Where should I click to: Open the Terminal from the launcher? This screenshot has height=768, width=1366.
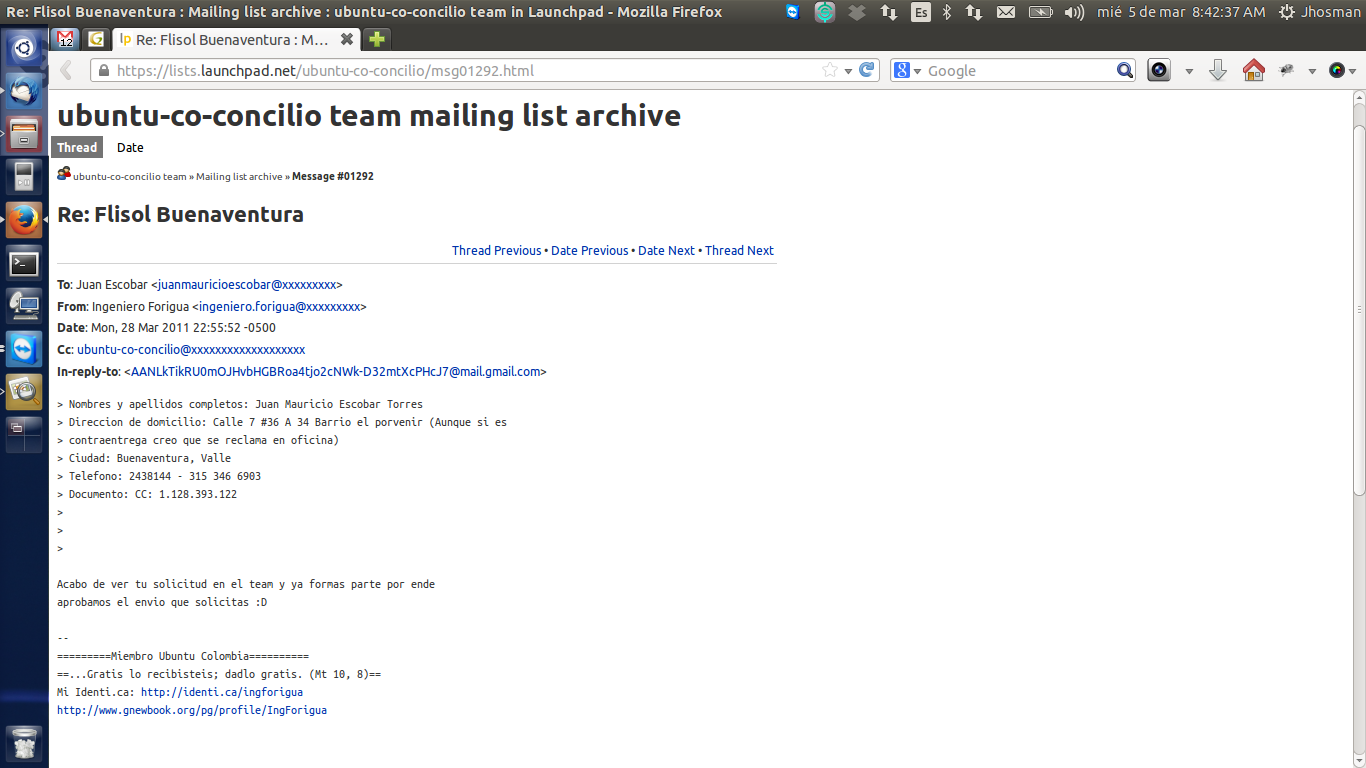click(x=24, y=263)
